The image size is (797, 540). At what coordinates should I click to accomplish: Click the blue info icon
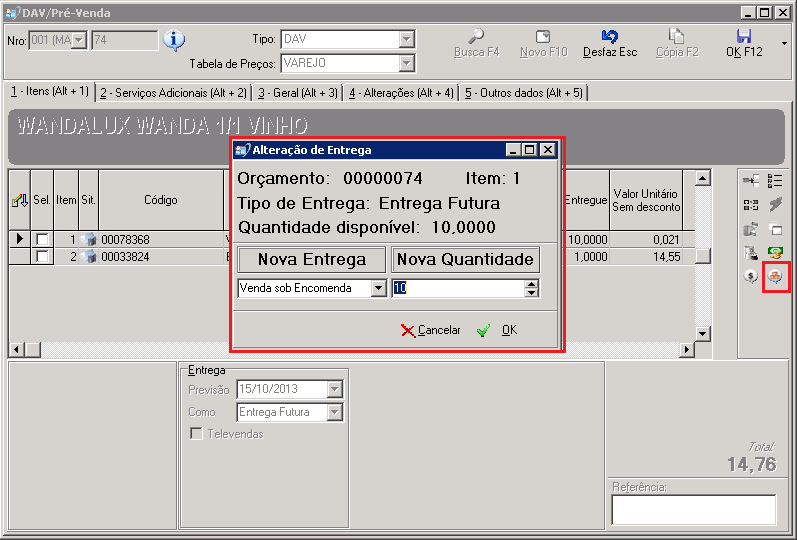[x=174, y=40]
